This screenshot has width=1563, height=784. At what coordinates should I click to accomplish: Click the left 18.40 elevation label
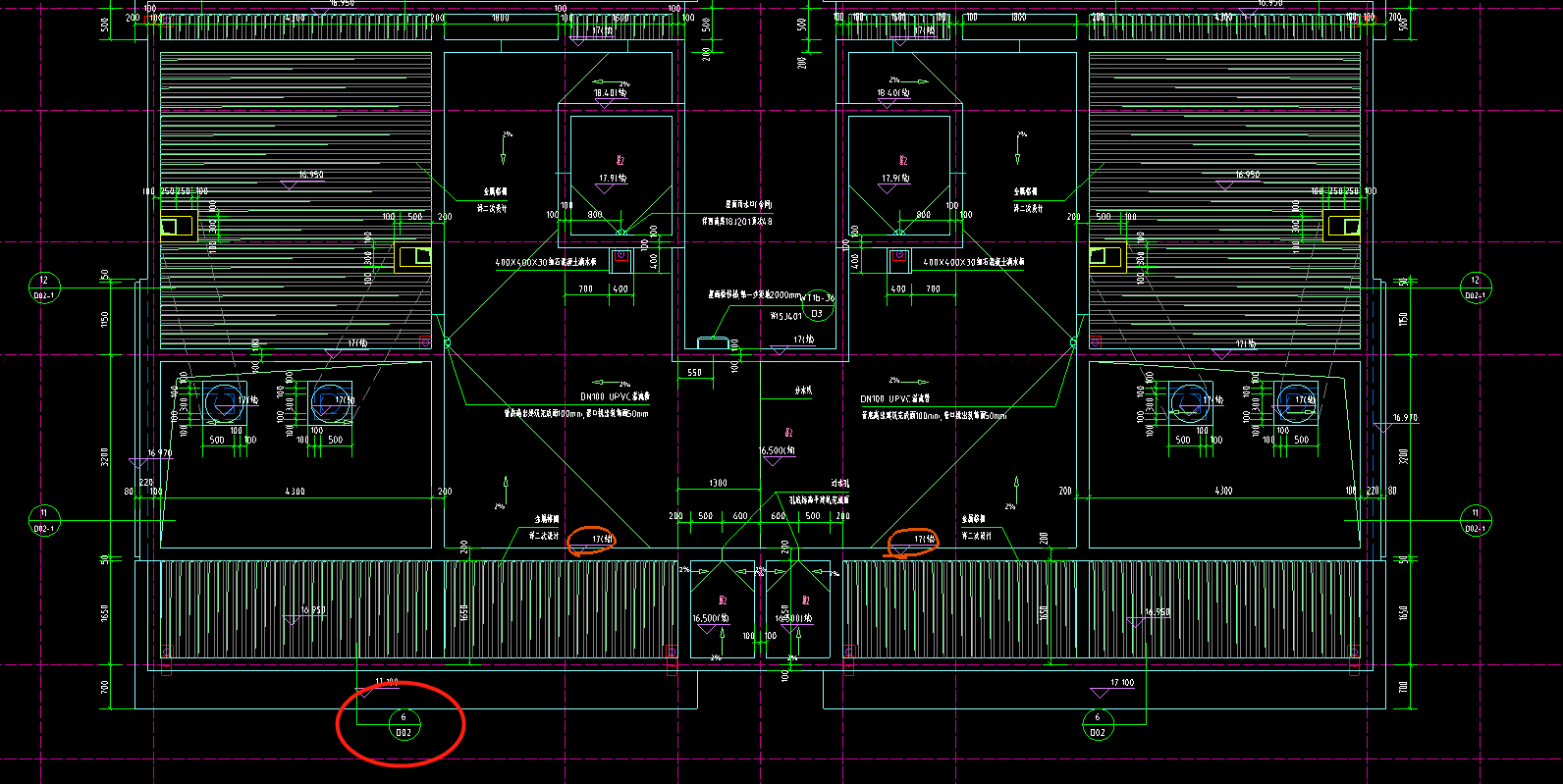point(610,93)
